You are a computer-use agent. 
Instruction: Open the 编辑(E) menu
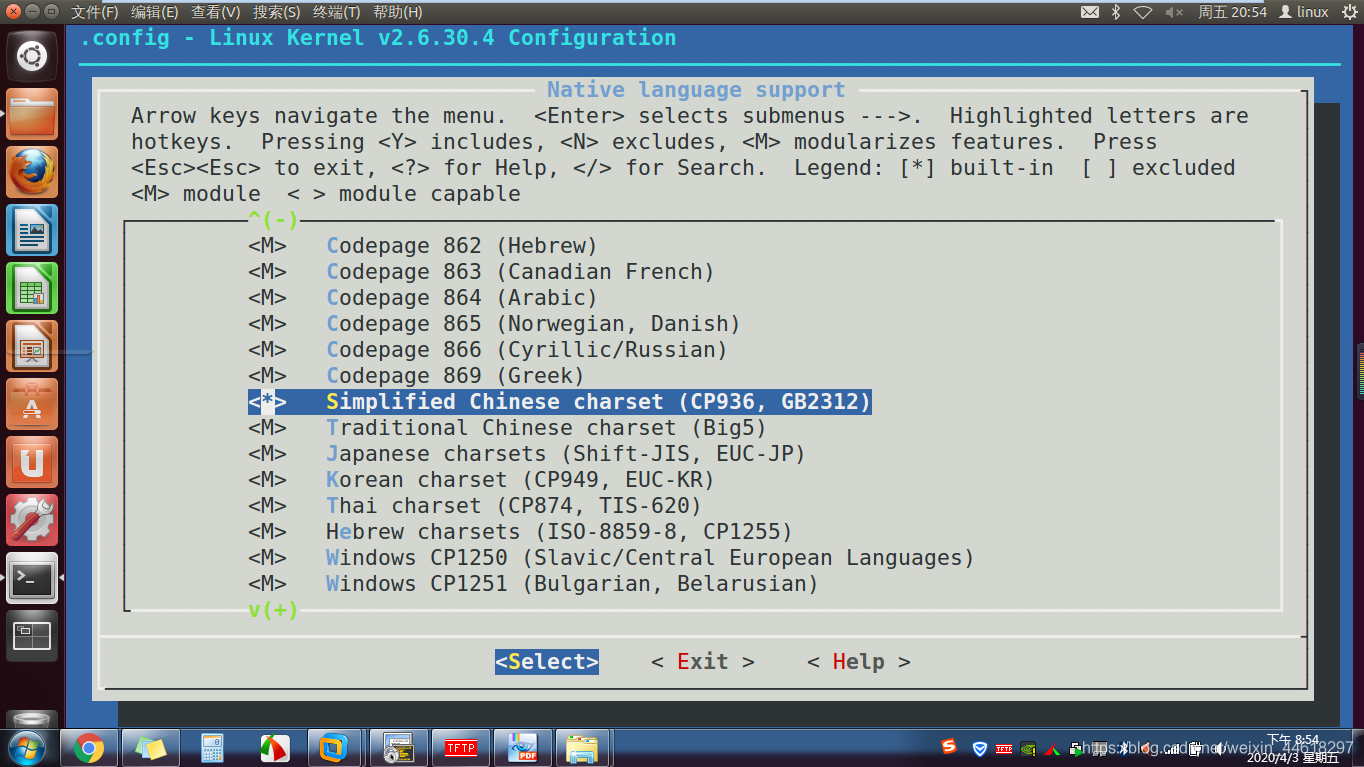(x=155, y=12)
